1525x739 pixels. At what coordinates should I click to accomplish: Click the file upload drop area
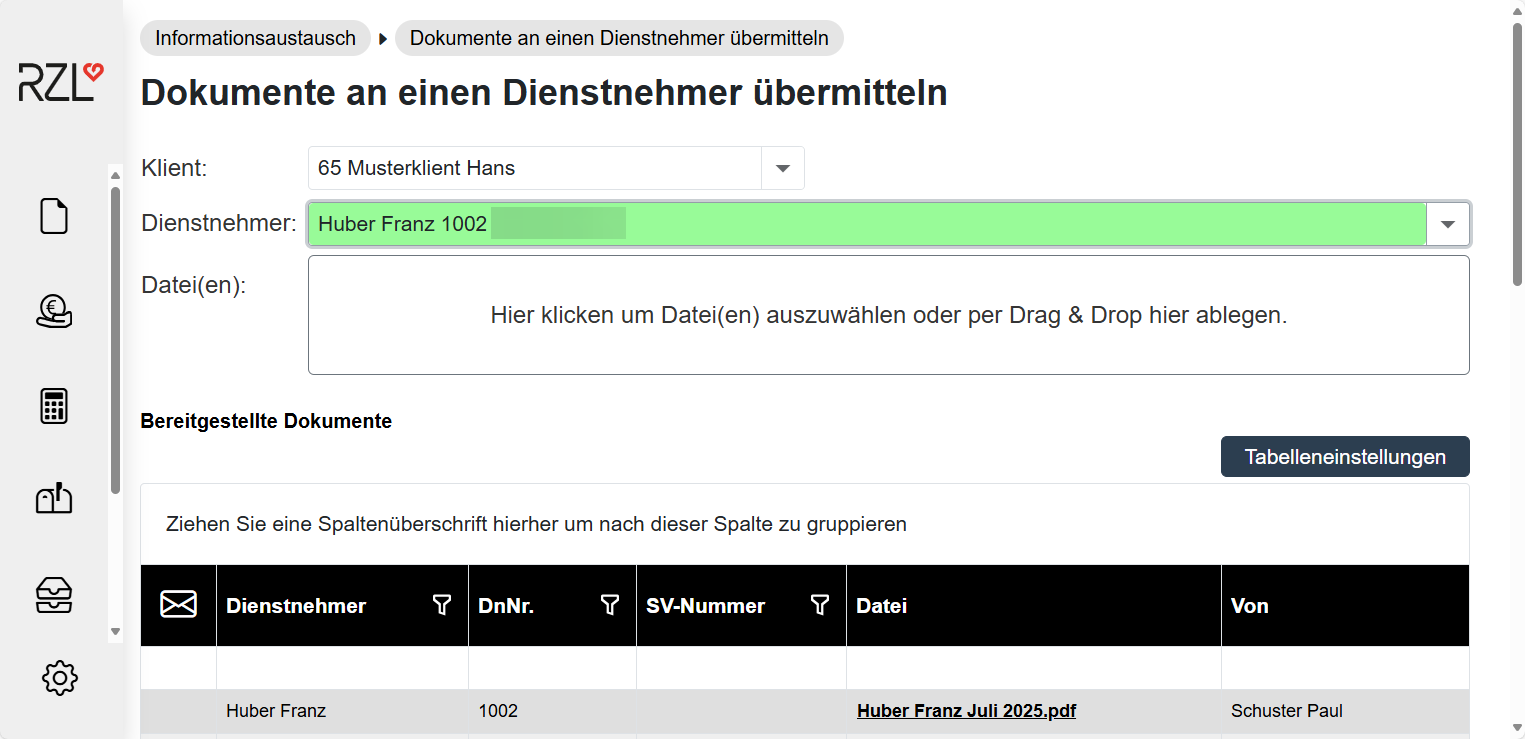click(888, 315)
